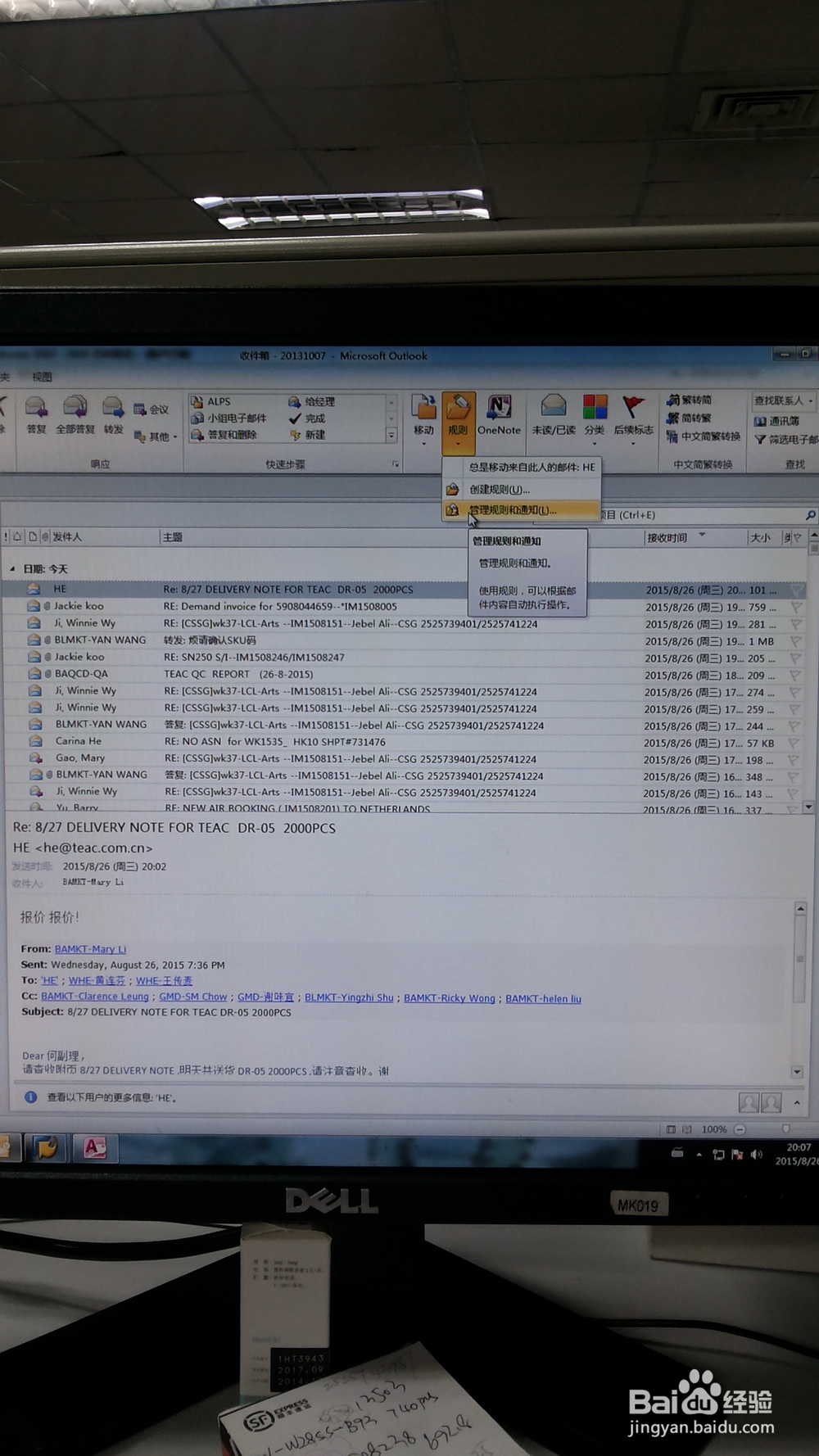
Task: Select Carina He's NO ASN email
Action: click(x=401, y=741)
